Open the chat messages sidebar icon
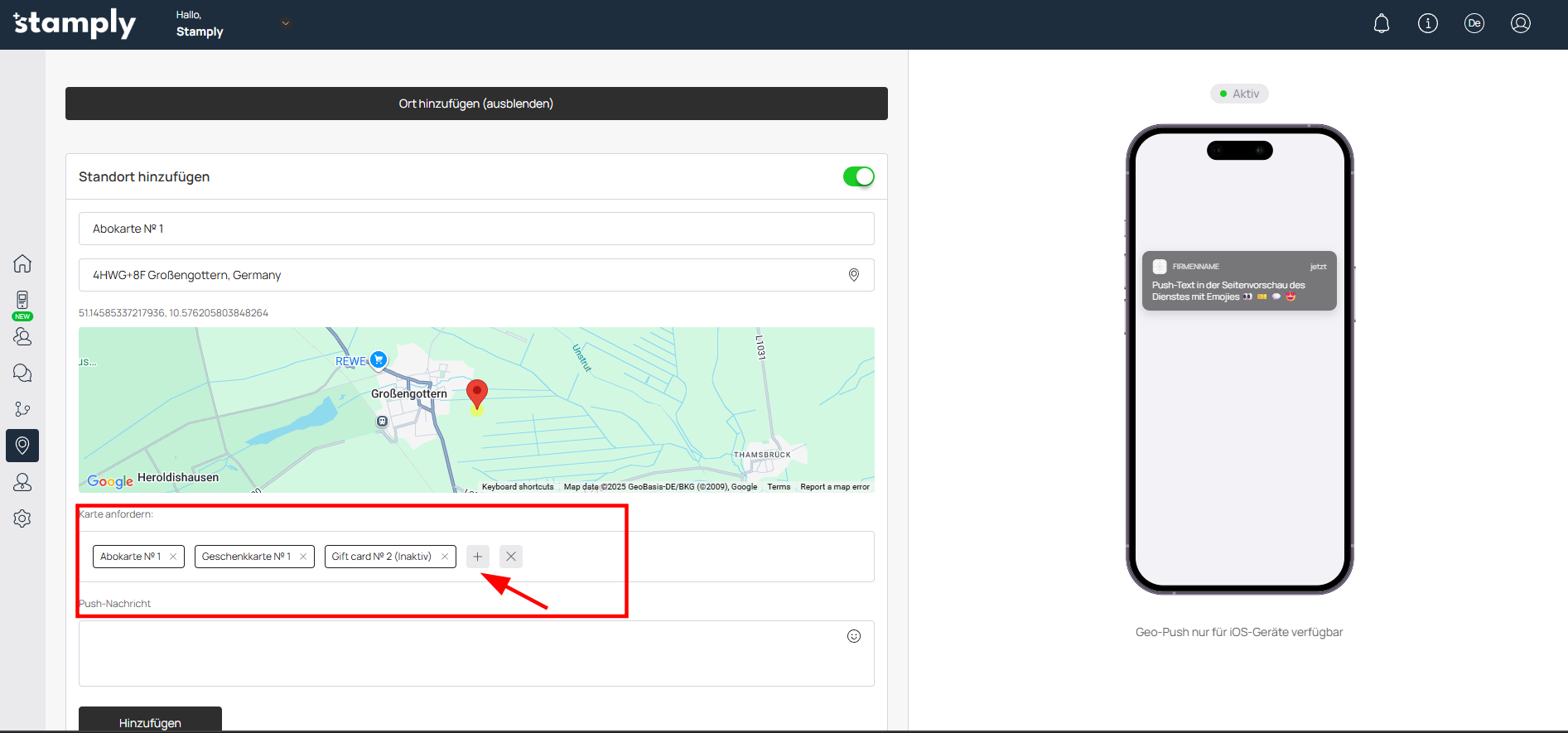This screenshot has width=1568, height=733. pyautogui.click(x=22, y=373)
